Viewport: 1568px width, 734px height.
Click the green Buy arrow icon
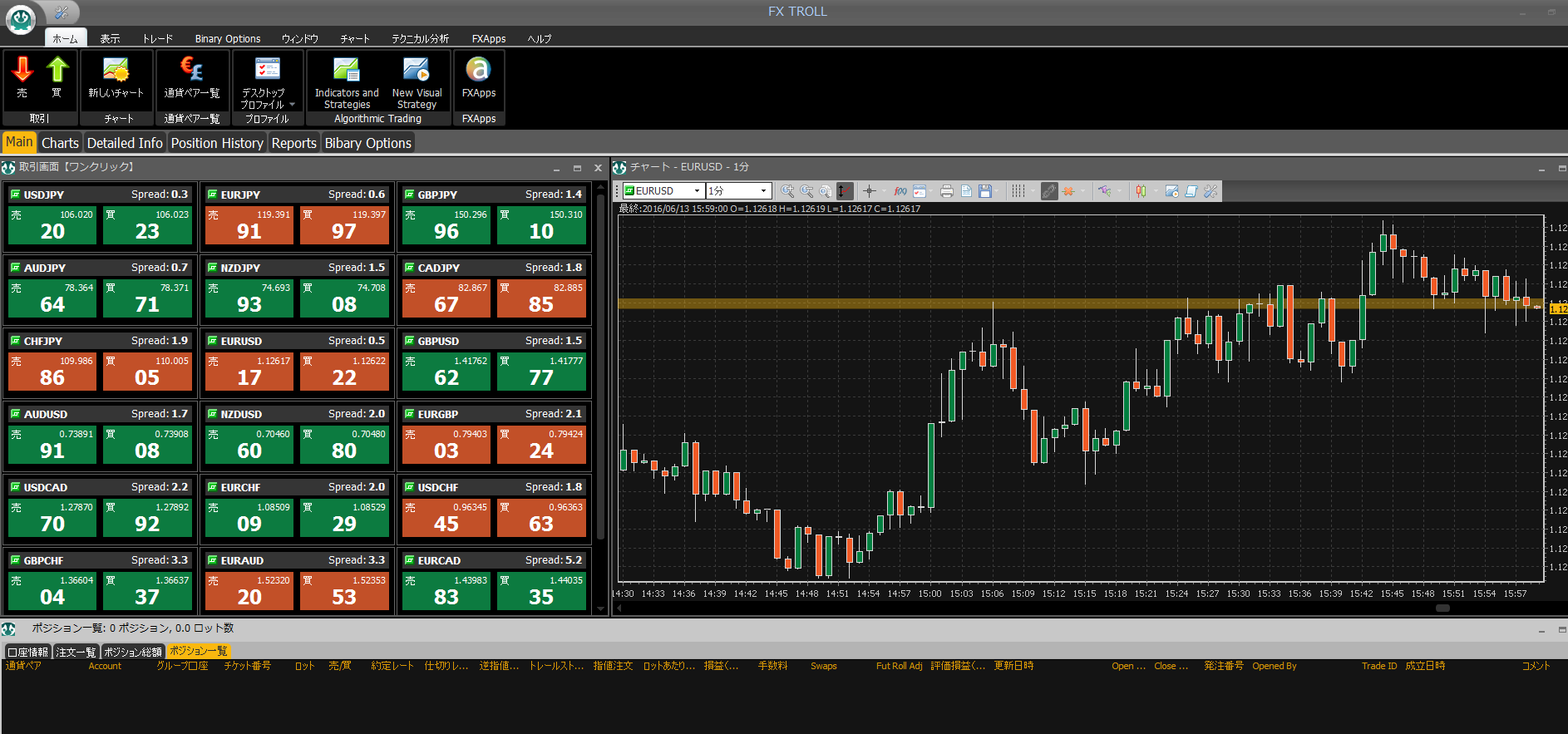click(x=57, y=70)
